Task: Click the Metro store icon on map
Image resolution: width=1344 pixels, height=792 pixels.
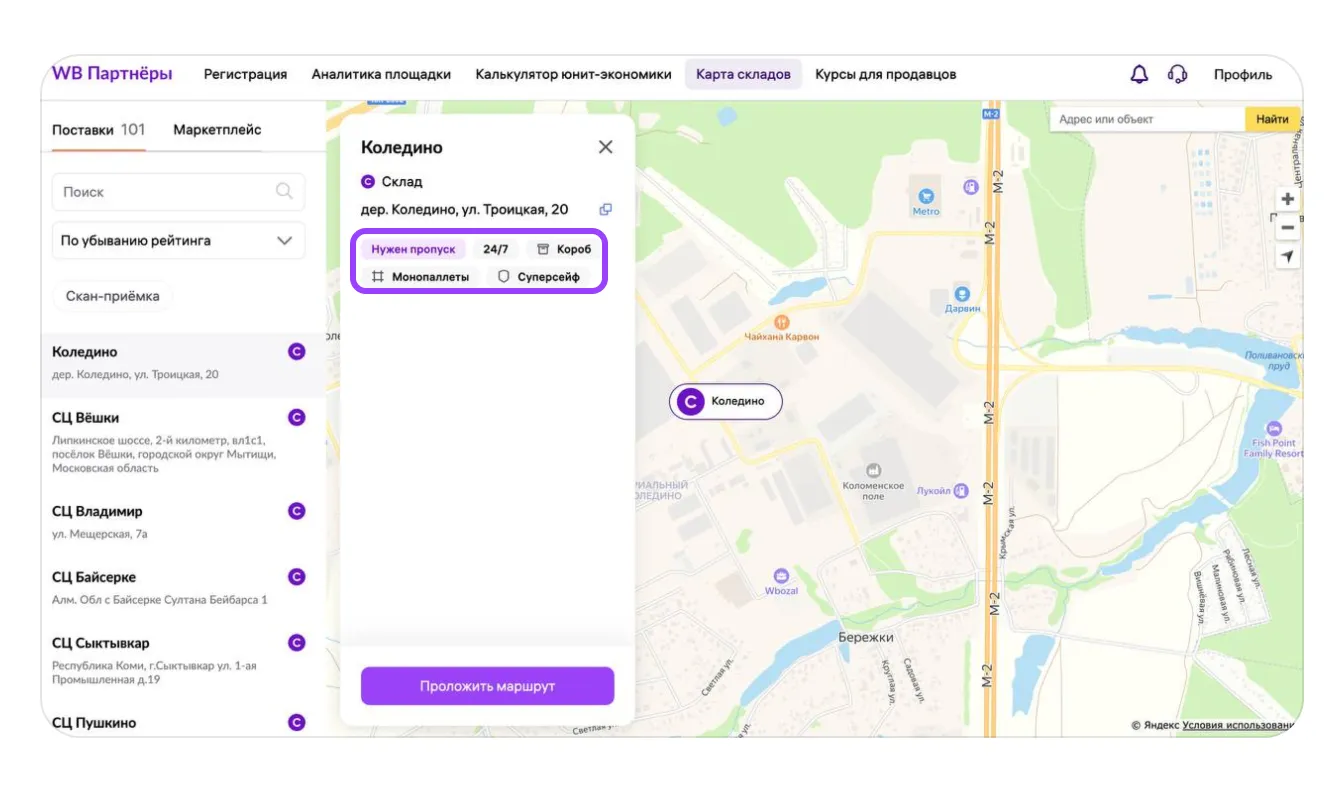Action: point(926,196)
